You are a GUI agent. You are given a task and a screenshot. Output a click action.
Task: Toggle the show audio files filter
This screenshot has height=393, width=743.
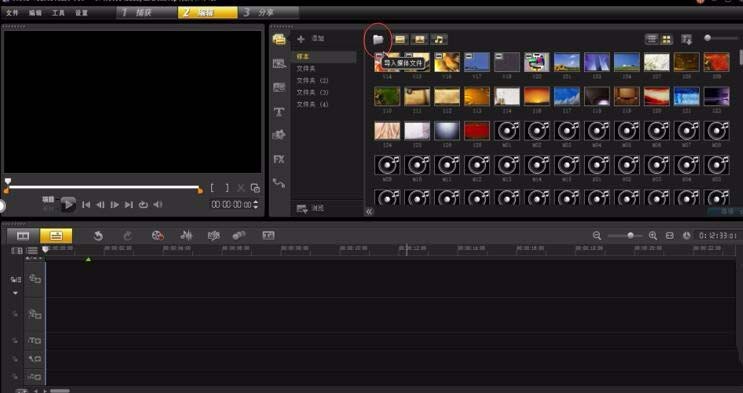pos(439,39)
